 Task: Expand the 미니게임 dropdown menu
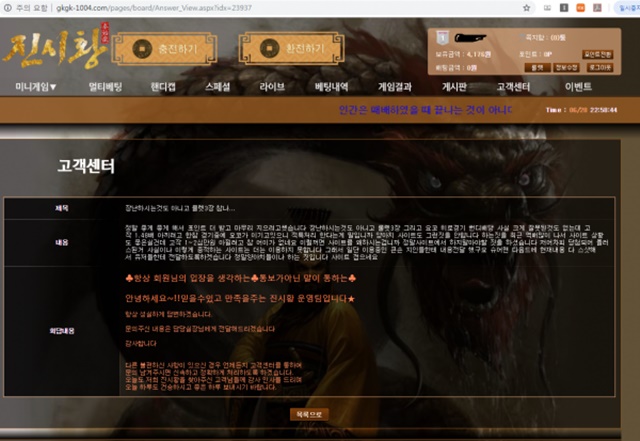pos(36,87)
